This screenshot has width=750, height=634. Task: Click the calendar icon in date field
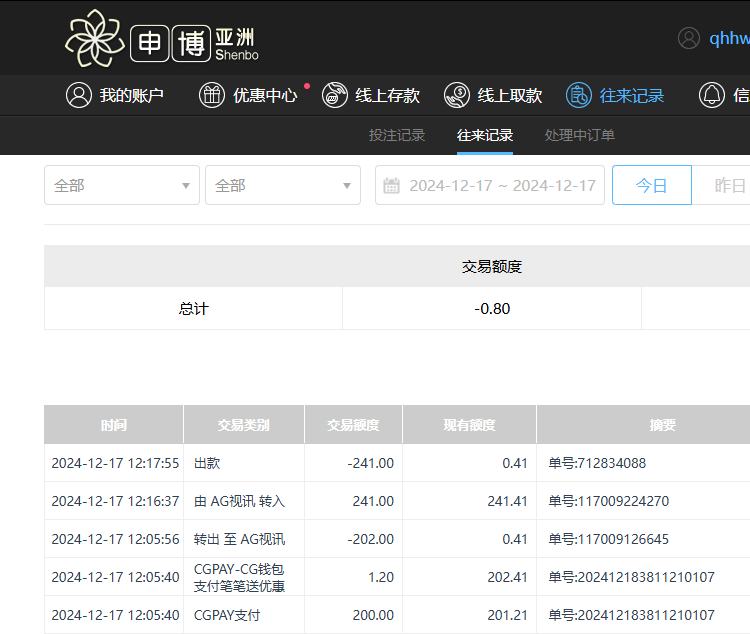392,186
